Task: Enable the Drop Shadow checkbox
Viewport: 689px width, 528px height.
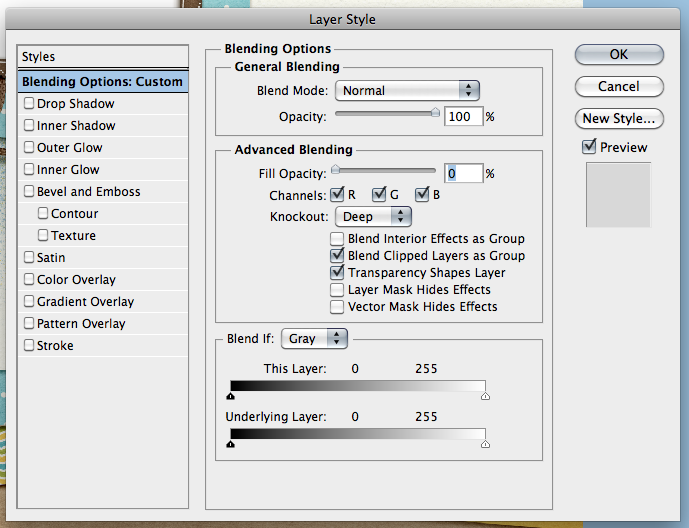Action: 29,103
